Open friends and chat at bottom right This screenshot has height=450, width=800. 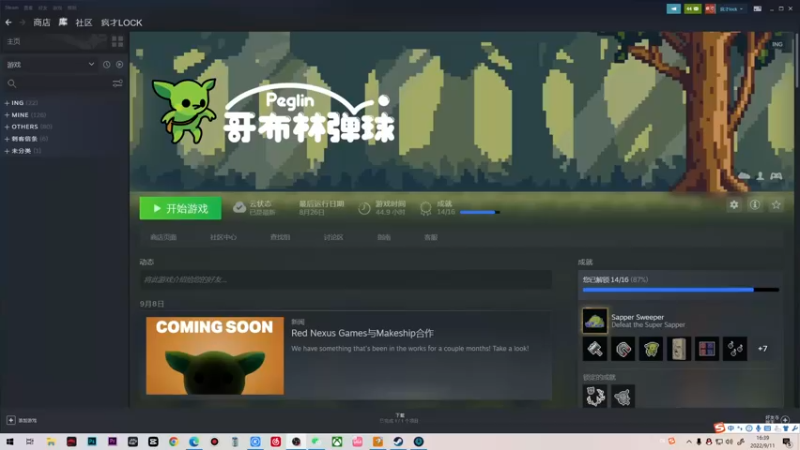[778, 419]
